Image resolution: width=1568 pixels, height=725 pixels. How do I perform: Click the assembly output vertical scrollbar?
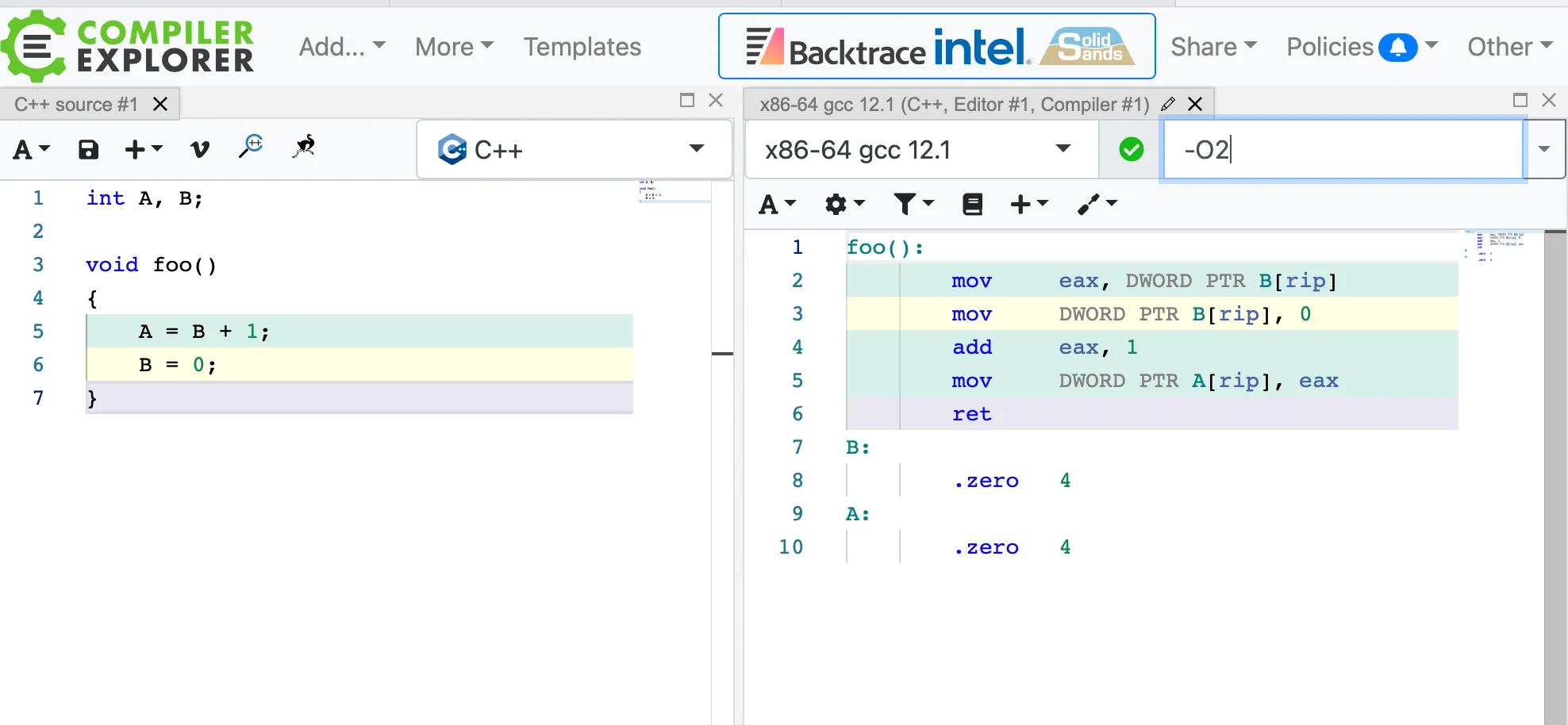(x=1555, y=476)
